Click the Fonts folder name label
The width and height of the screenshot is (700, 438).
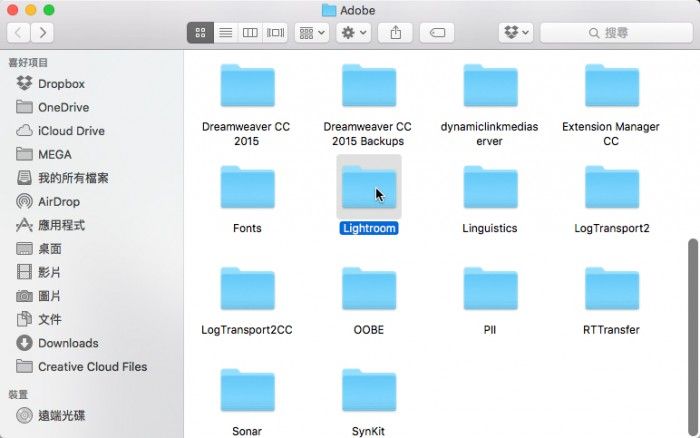tap(247, 228)
